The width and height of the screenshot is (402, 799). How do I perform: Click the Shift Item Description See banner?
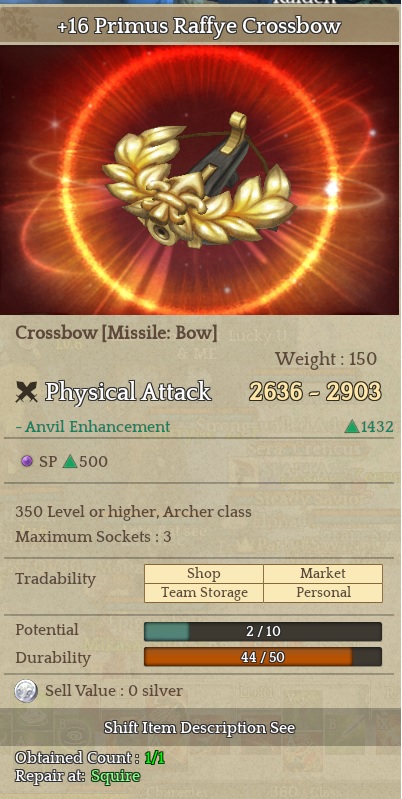pyautogui.click(x=200, y=727)
